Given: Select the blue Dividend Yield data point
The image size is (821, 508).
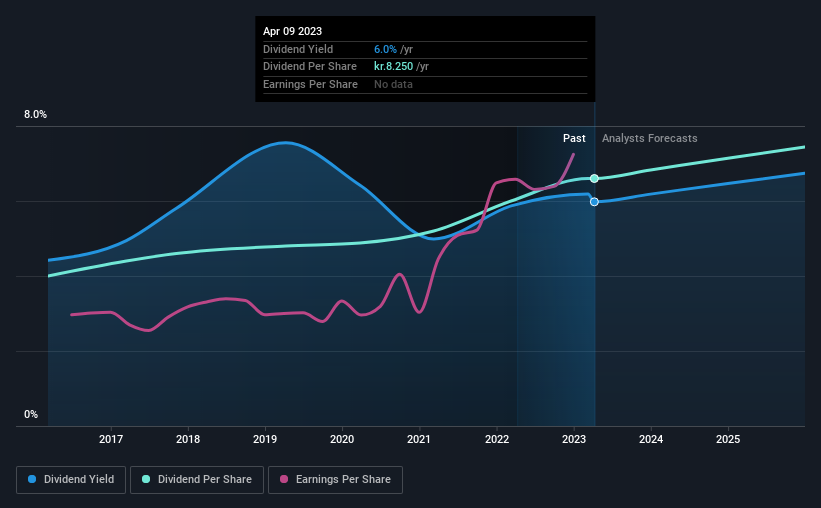Looking at the screenshot, I should click(x=594, y=202).
